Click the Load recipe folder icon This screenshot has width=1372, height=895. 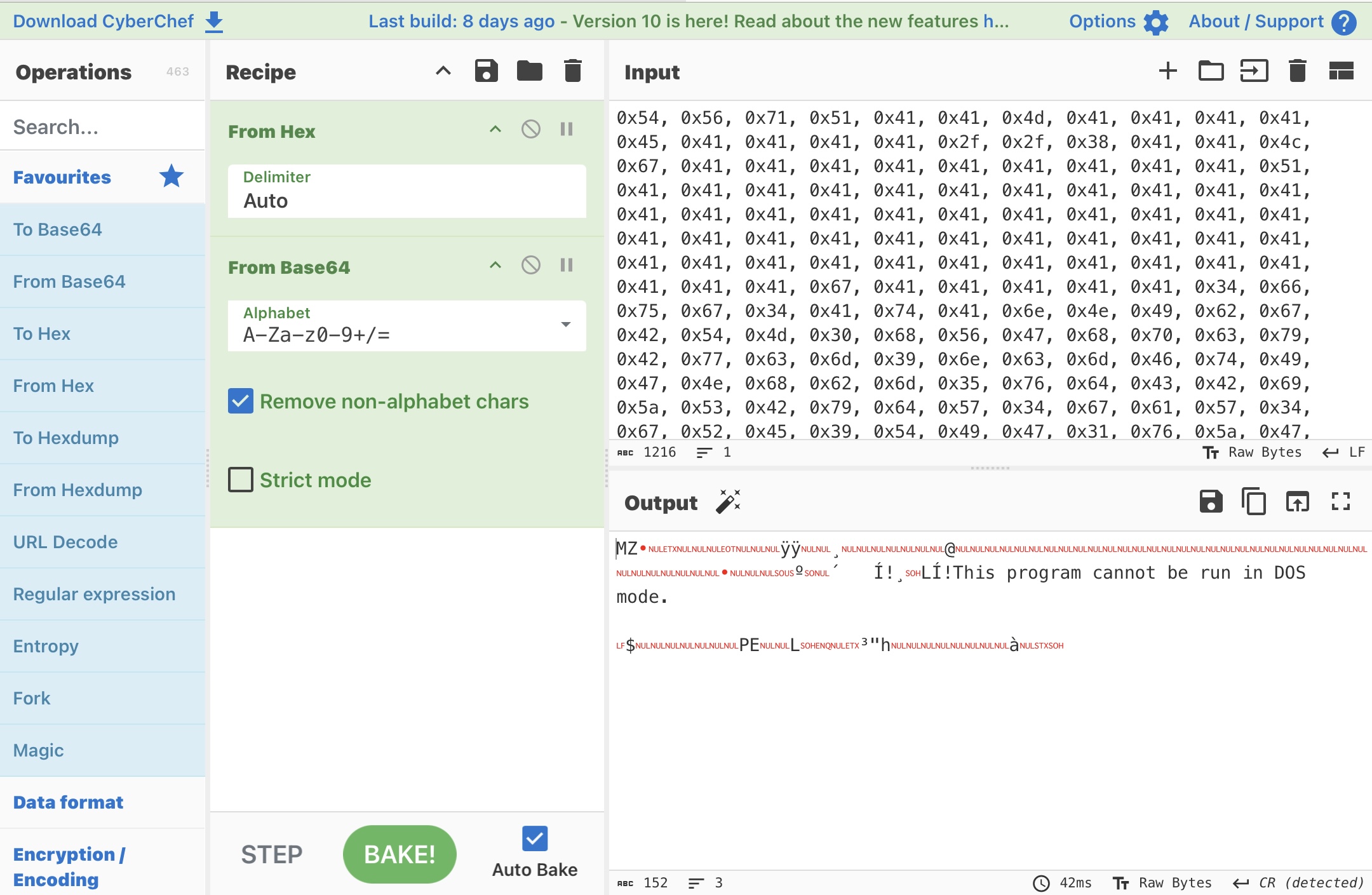pyautogui.click(x=529, y=71)
